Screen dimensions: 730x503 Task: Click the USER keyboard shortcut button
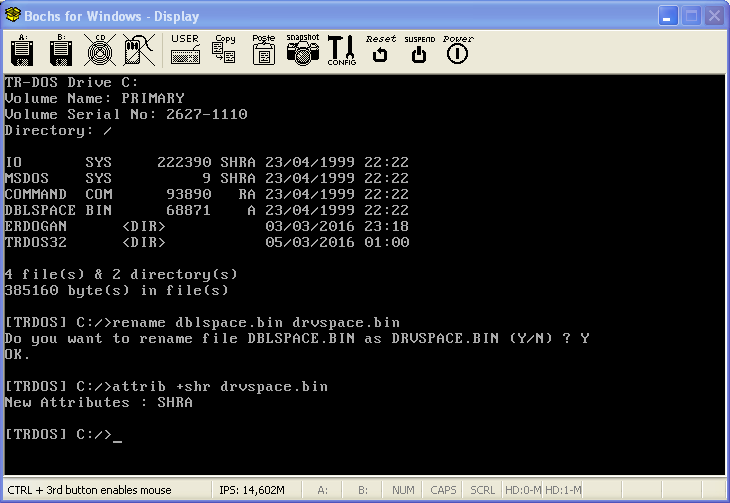click(x=185, y=49)
